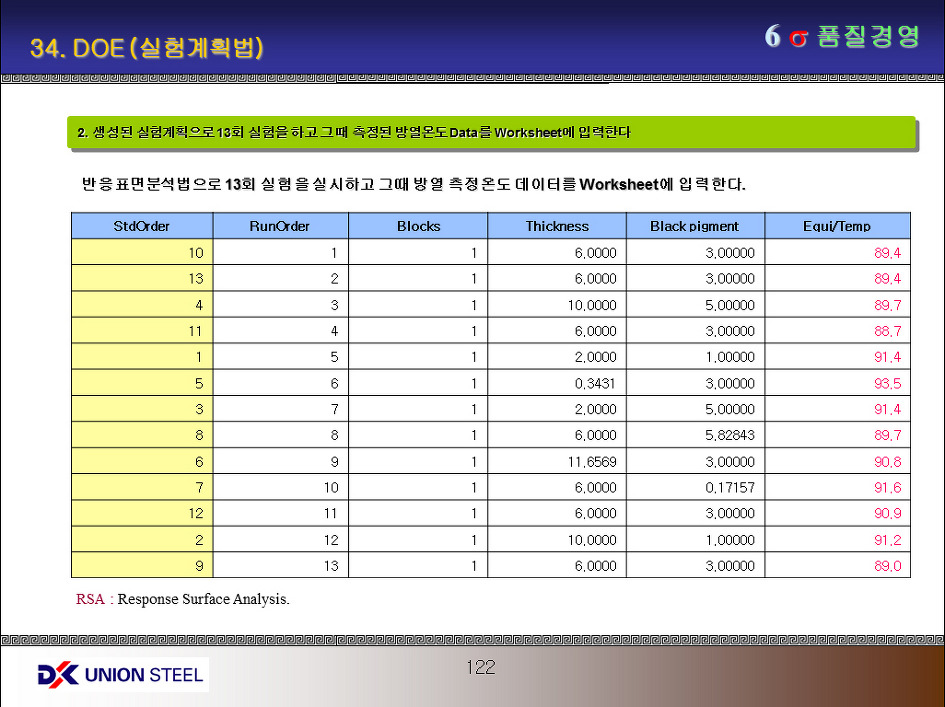Select the Black pigment column header
The width and height of the screenshot is (945, 707).
[x=694, y=226]
